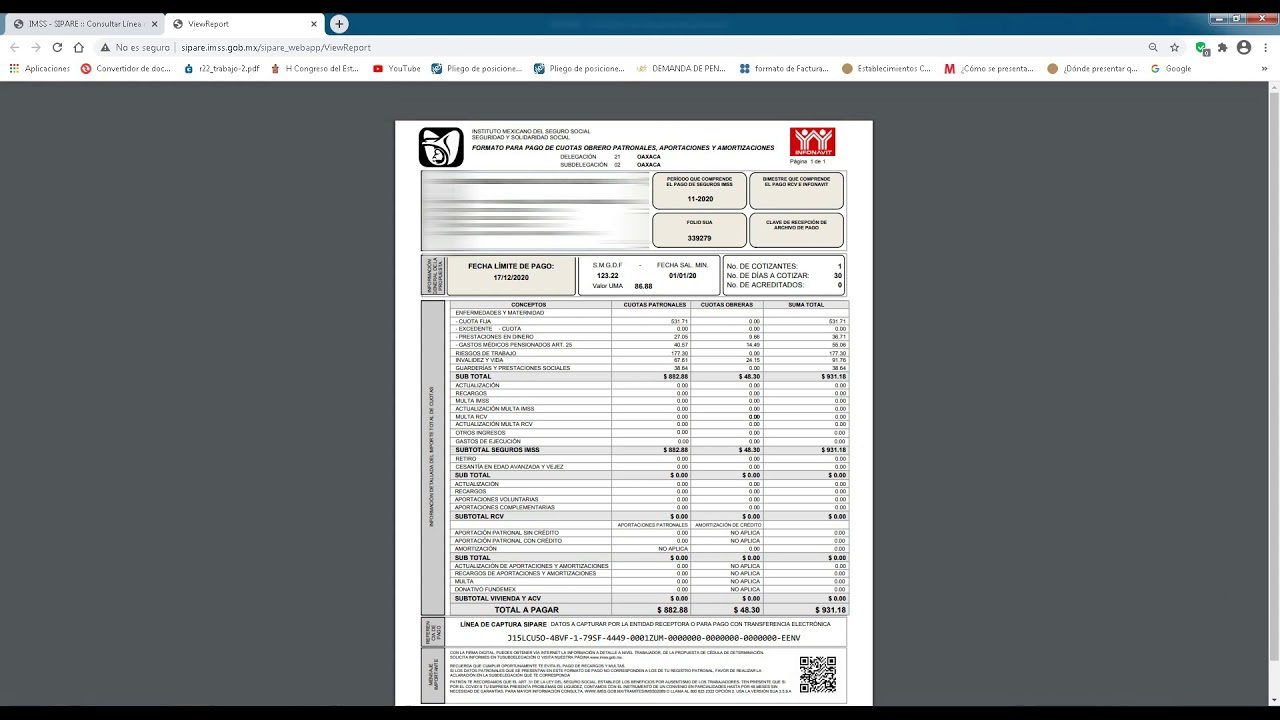
Task: Open formato de Factura bookmark
Action: [x=784, y=69]
